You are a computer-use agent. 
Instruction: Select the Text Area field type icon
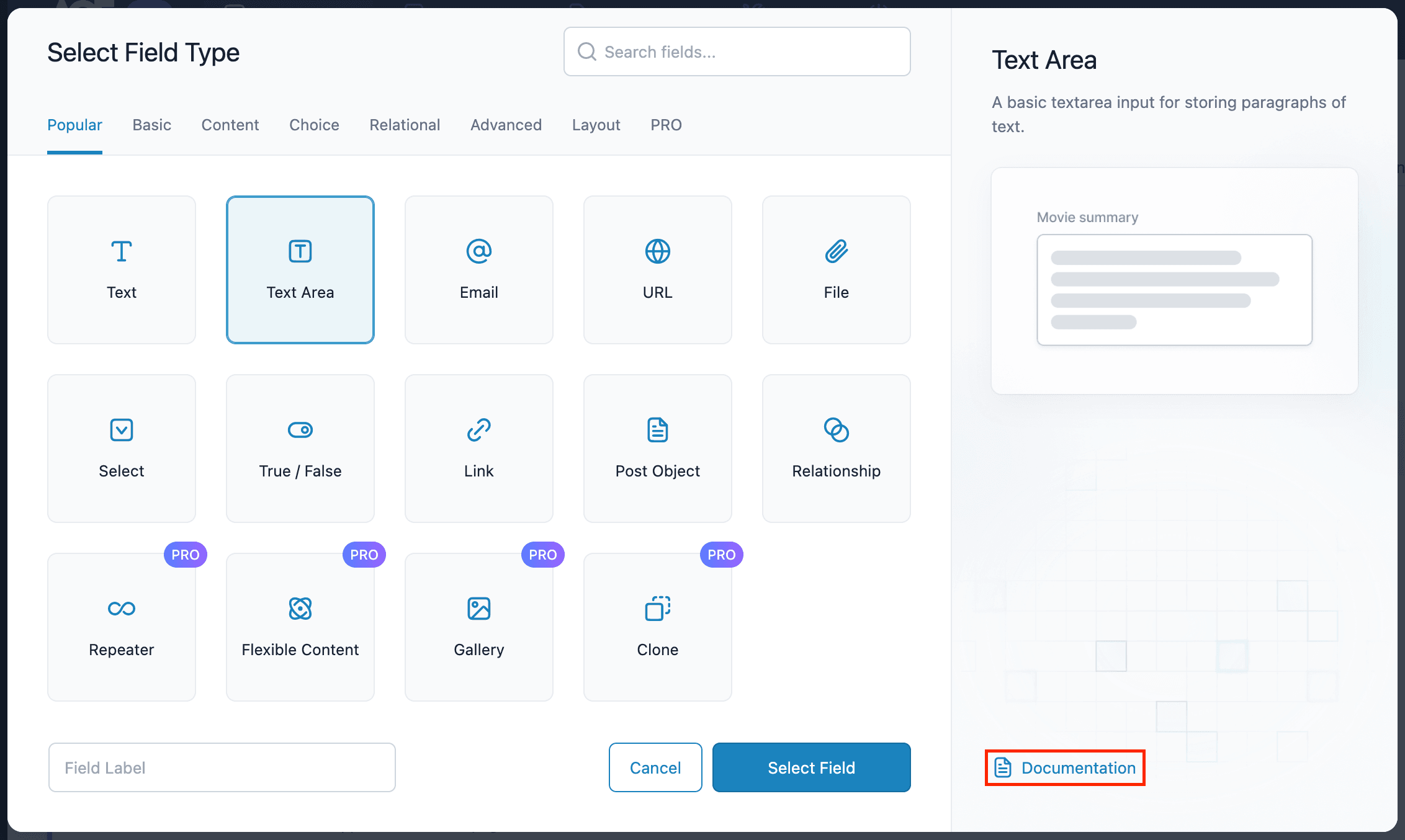tap(300, 251)
